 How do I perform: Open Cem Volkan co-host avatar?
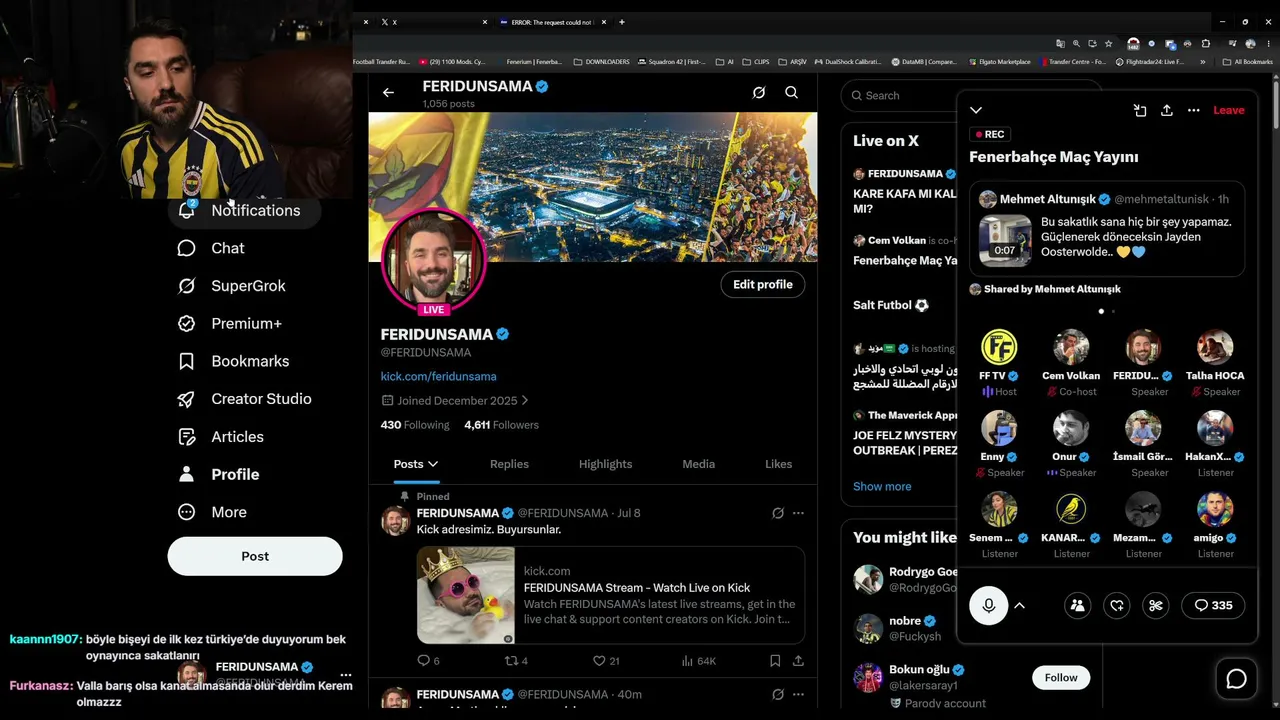tap(1071, 347)
